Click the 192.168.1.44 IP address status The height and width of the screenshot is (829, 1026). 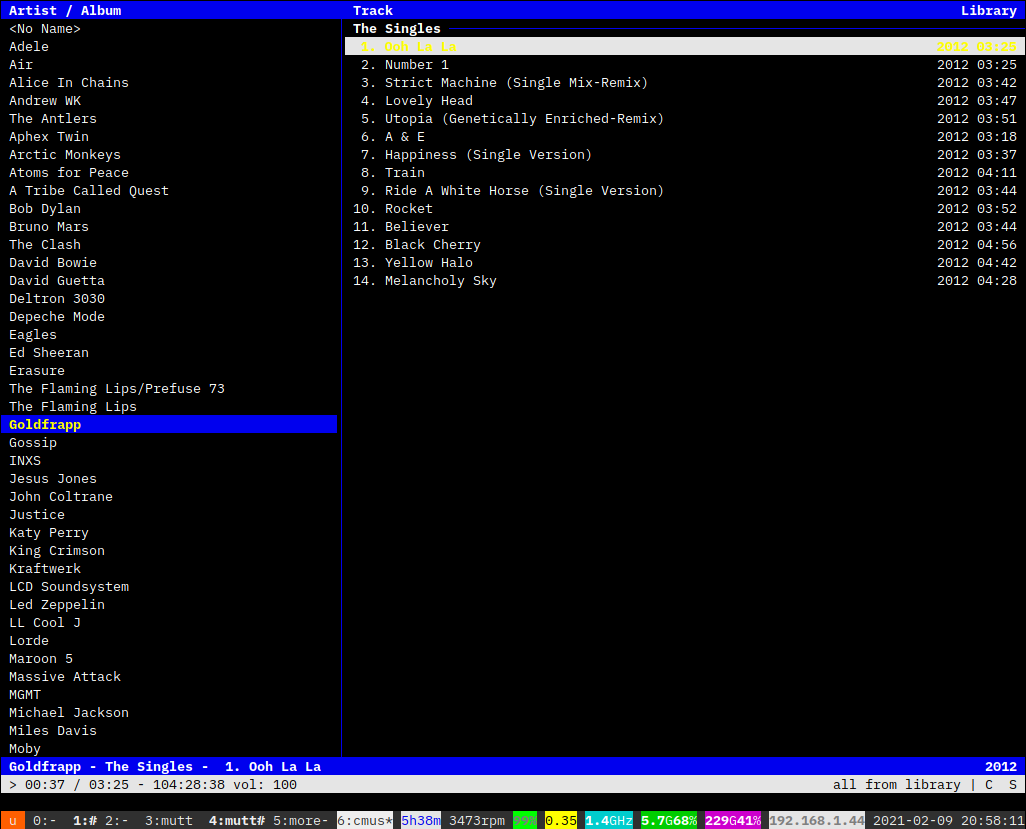[817, 820]
